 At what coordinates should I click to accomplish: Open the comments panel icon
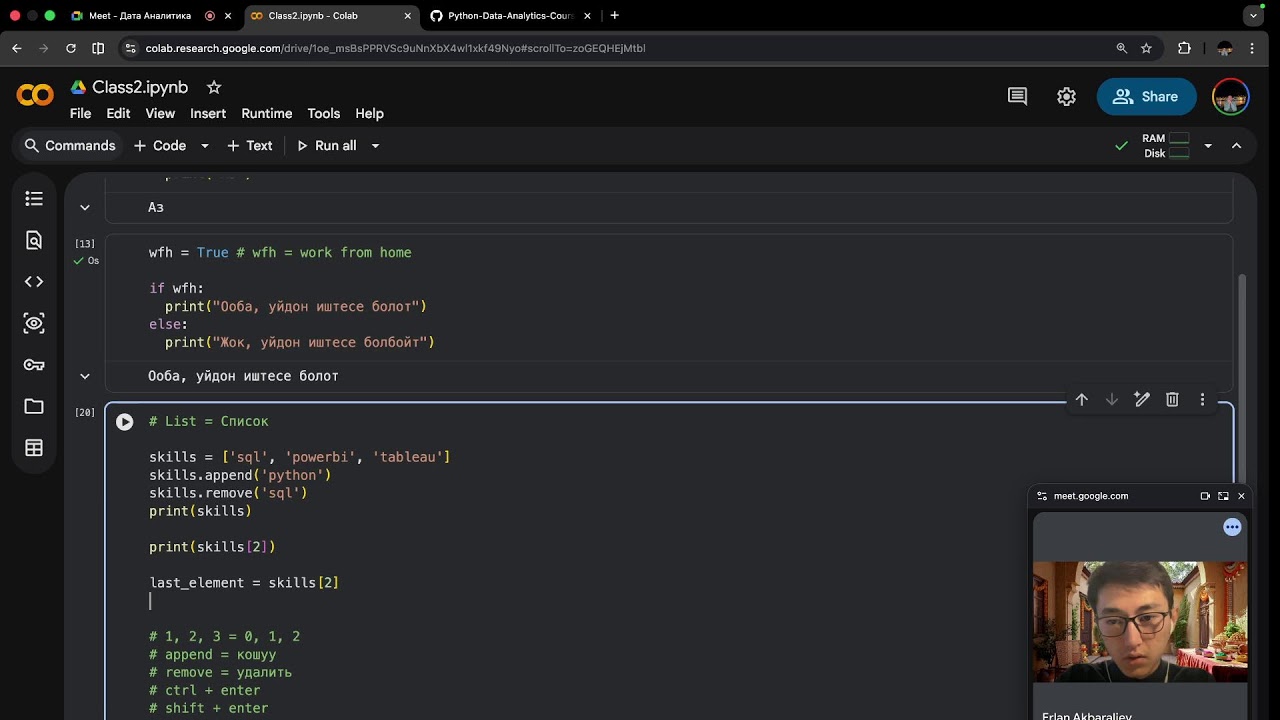(1017, 97)
